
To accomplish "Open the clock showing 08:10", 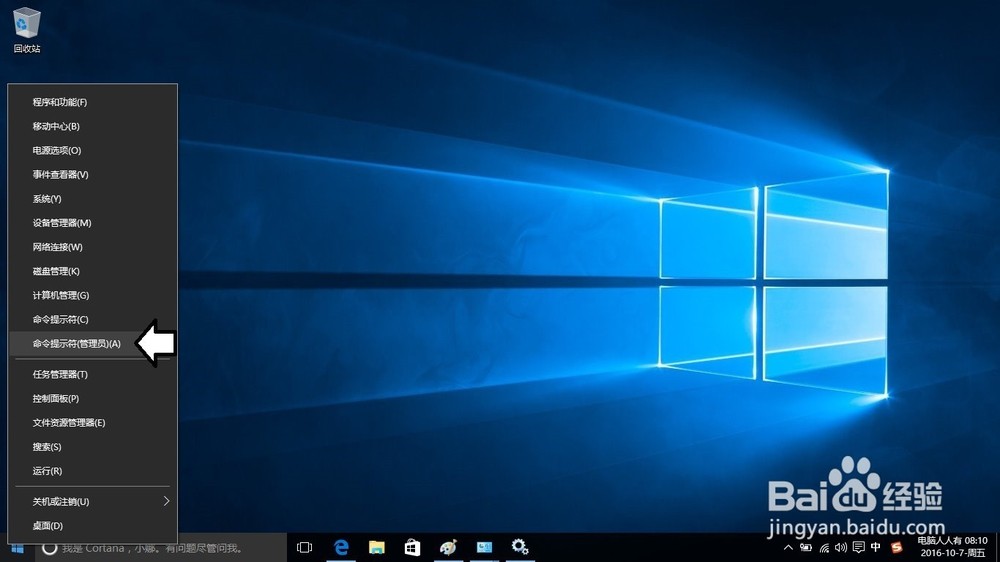I will [x=952, y=547].
